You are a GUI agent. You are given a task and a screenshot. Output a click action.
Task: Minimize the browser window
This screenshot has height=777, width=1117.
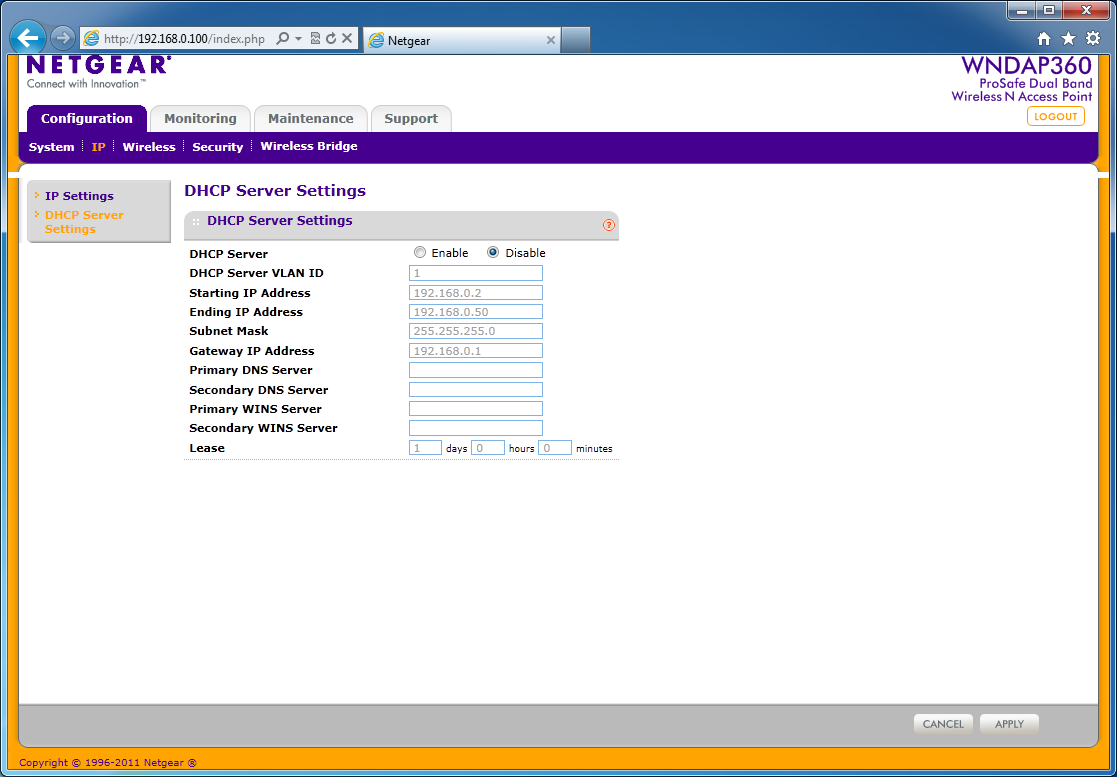[1022, 10]
